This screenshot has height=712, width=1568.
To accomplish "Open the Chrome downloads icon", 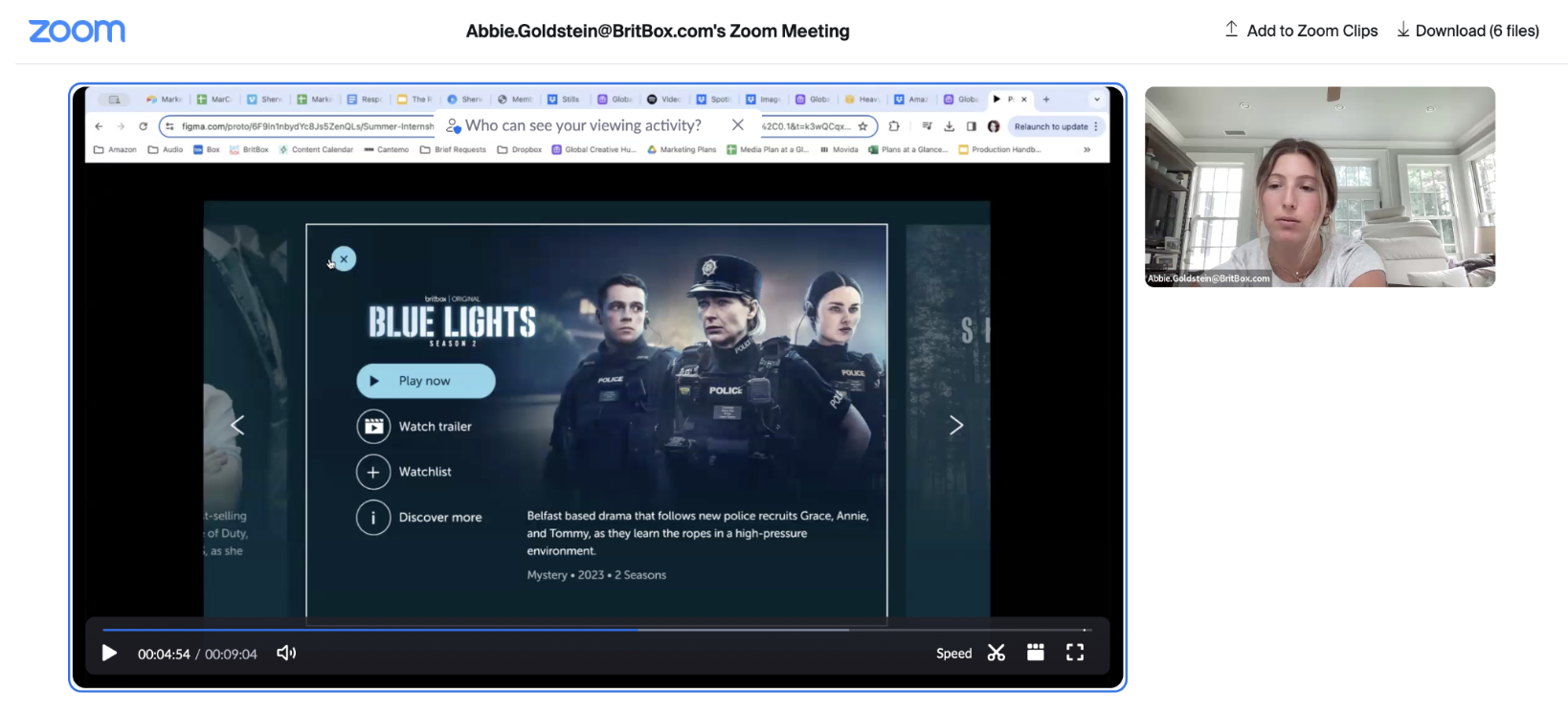I will (949, 126).
